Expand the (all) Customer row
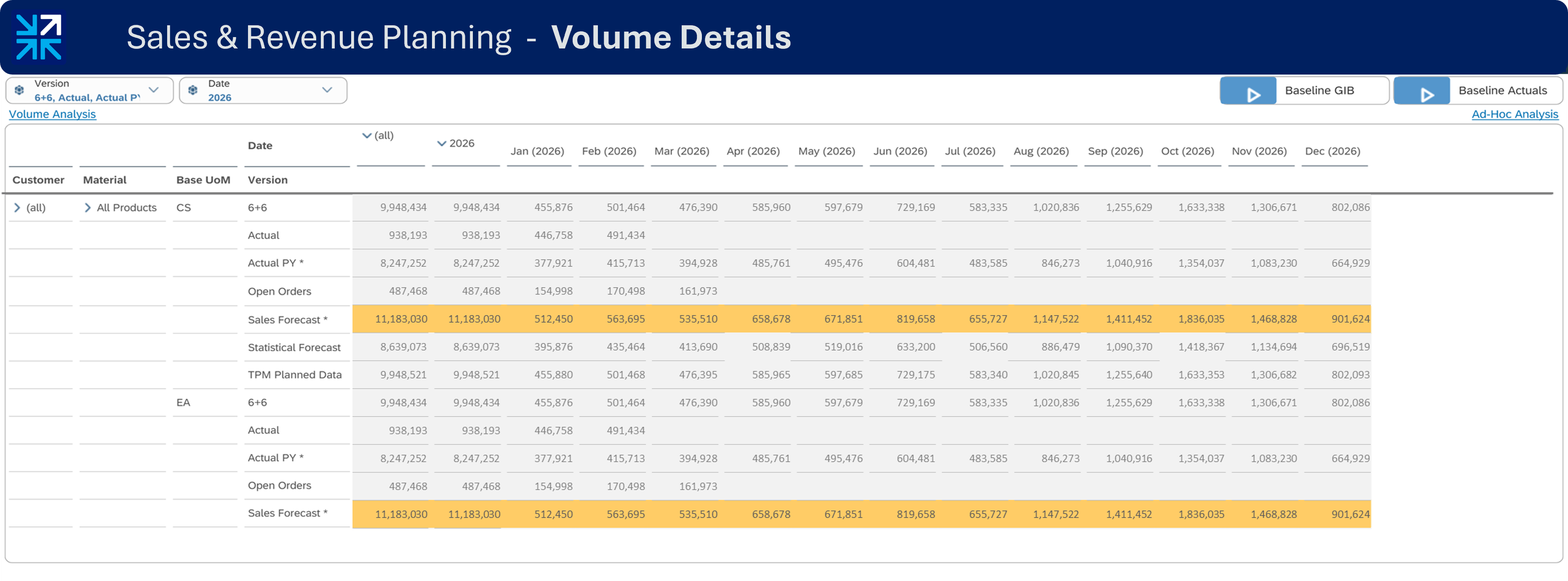The image size is (1568, 581). point(17,207)
